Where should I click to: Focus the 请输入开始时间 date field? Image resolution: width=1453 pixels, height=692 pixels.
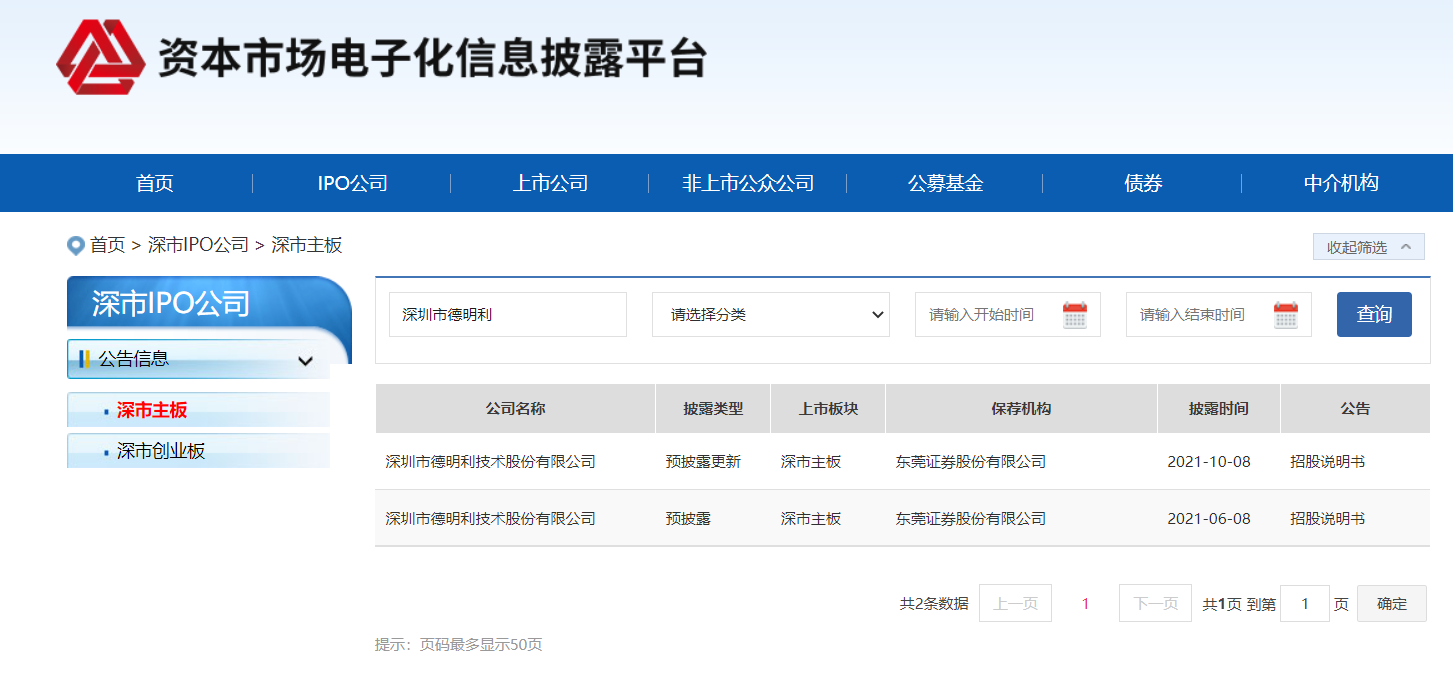click(x=1008, y=314)
